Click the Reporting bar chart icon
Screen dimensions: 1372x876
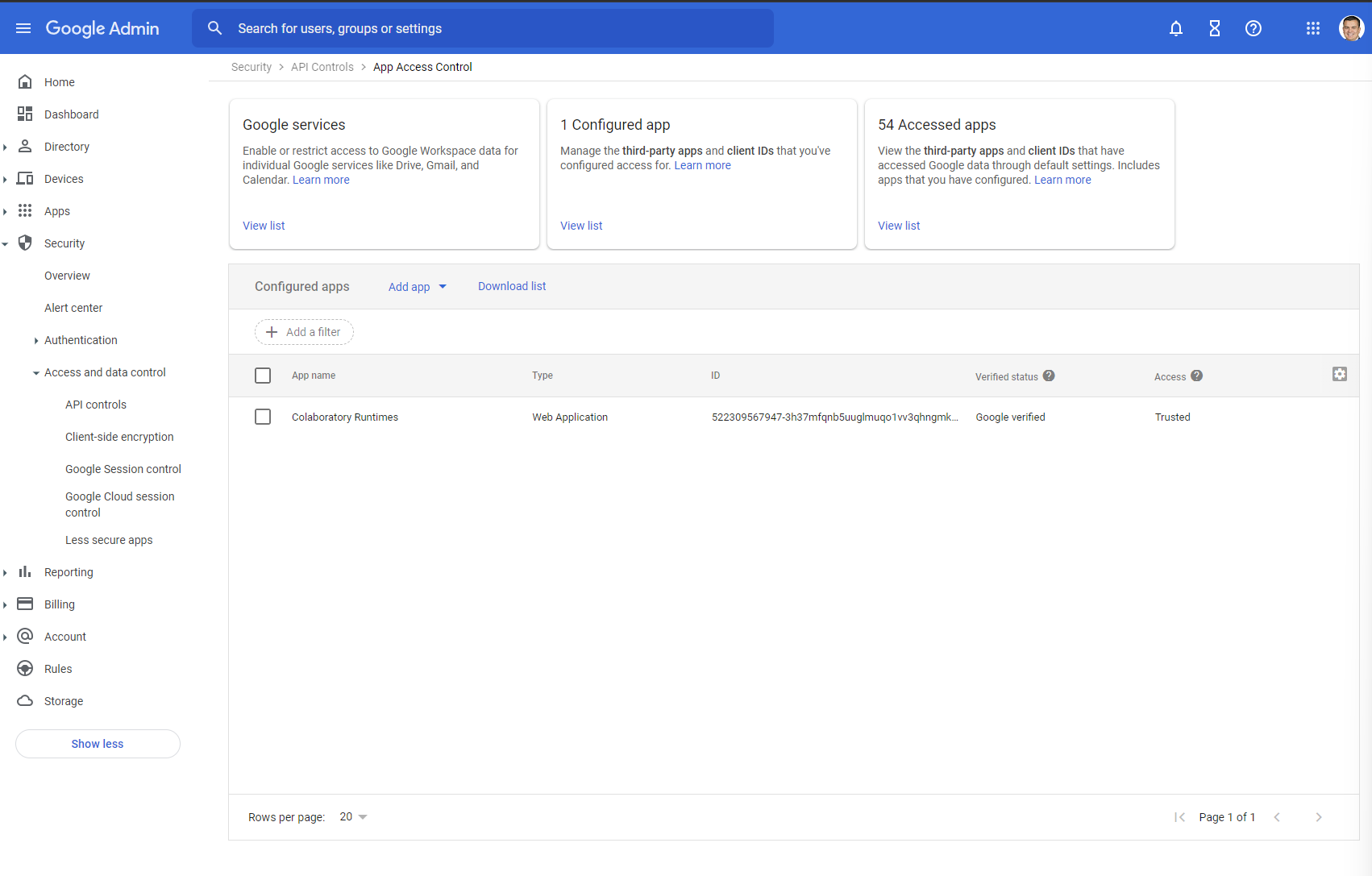[25, 572]
